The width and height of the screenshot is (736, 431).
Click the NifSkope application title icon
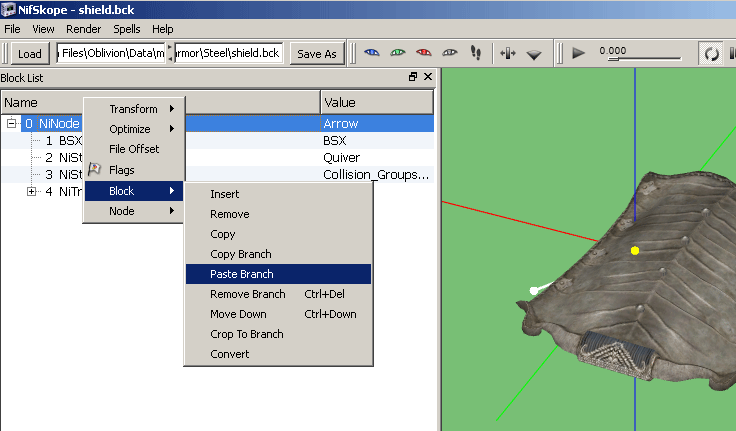click(8, 9)
